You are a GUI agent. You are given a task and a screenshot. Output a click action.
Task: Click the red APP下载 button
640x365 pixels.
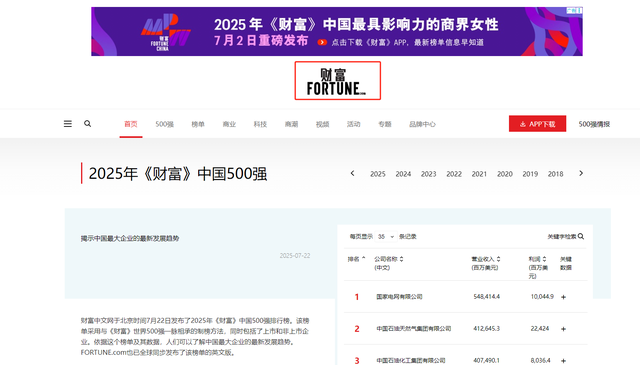[537, 124]
